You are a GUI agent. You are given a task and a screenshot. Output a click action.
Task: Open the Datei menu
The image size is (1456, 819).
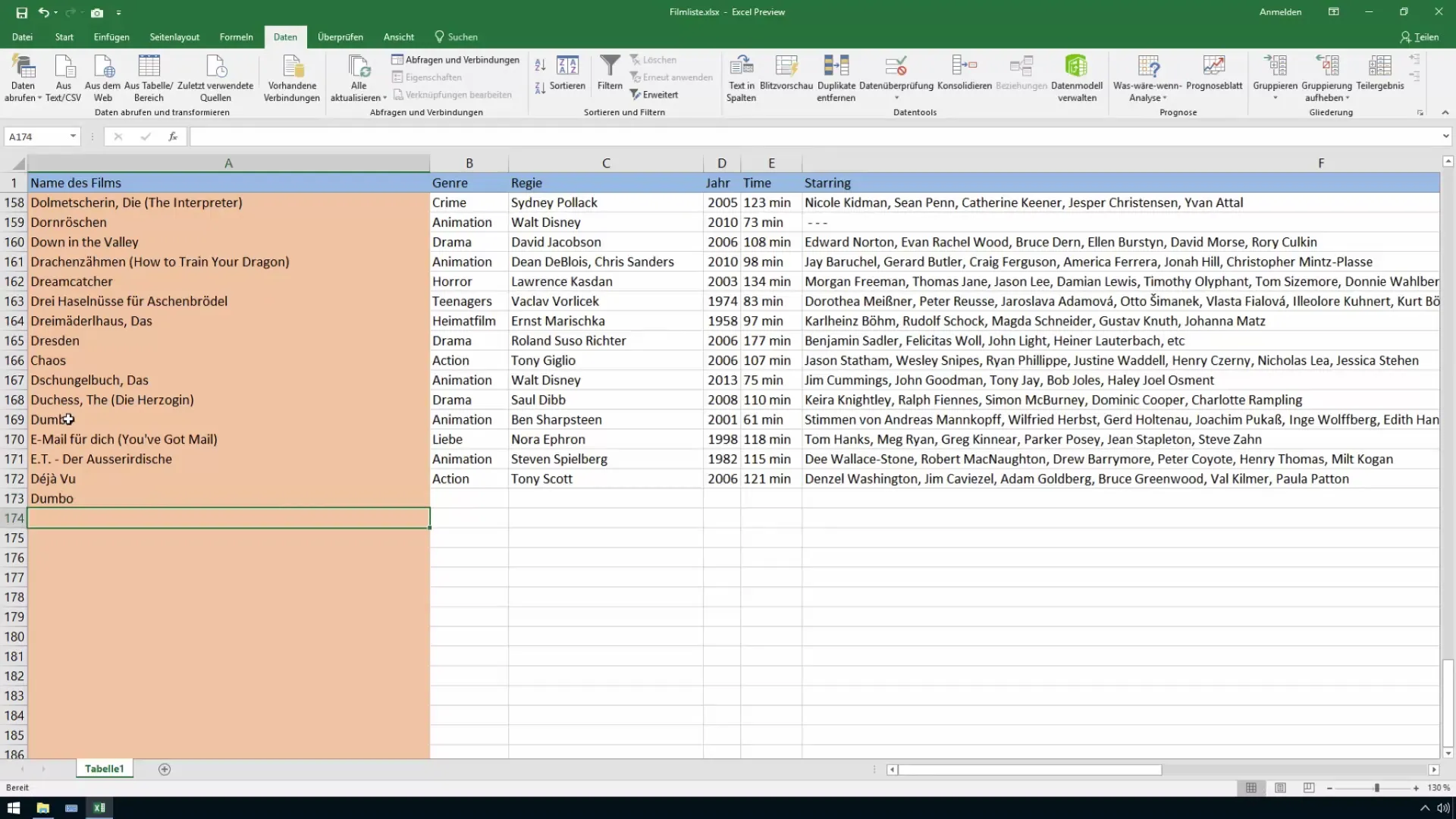22,36
